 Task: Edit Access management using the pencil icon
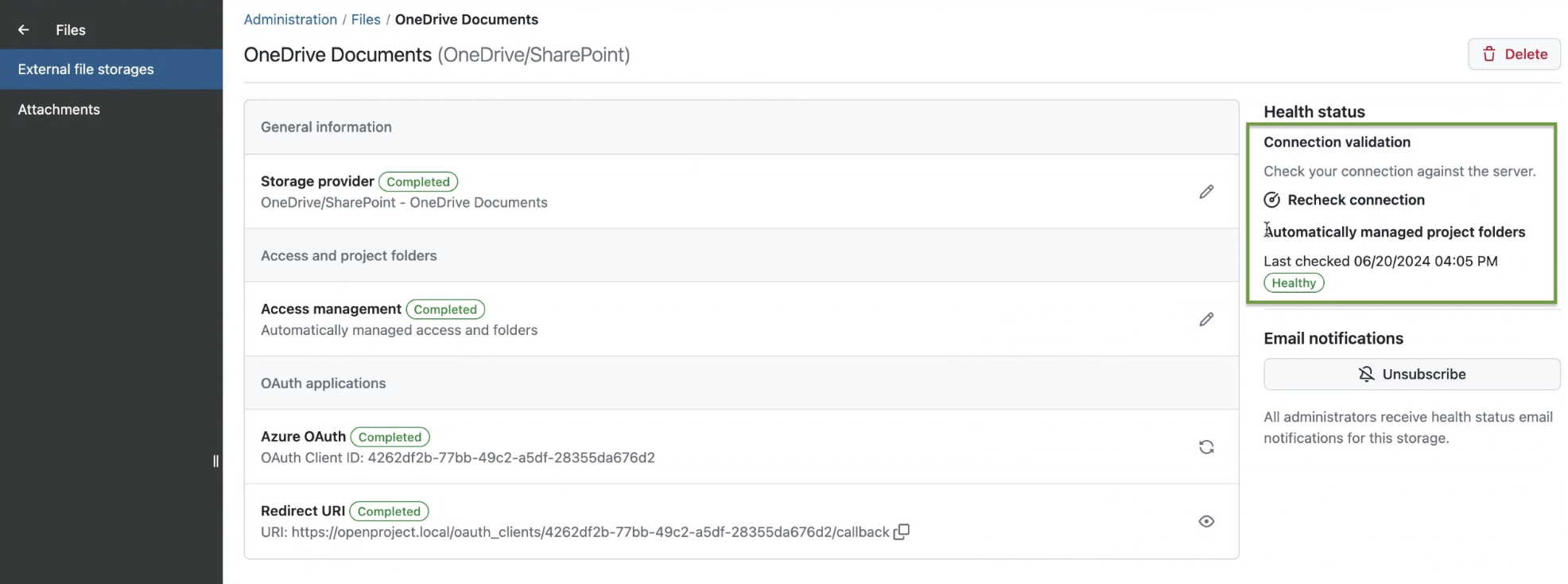[x=1206, y=319]
